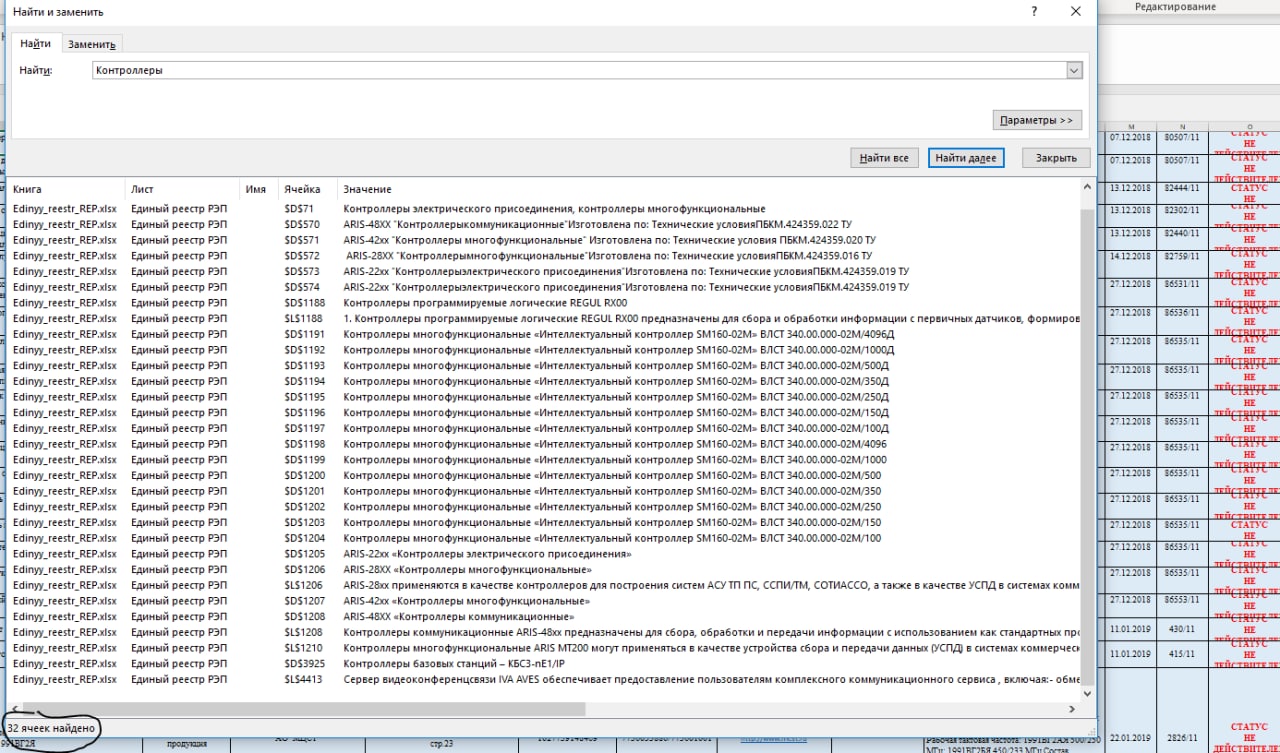1280x753 pixels.
Task: Open help via the question mark icon
Action: click(x=1033, y=11)
